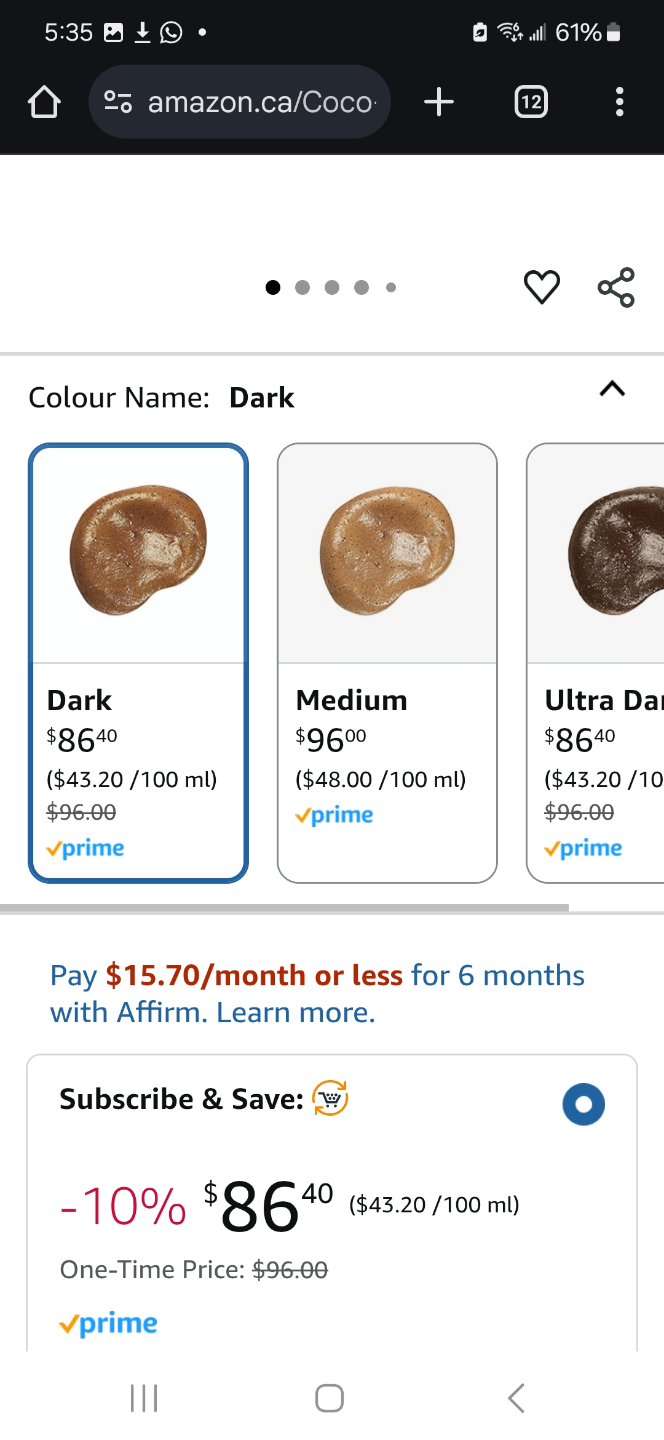
Task: Tap the amazon.ca address bar
Action: point(240,102)
